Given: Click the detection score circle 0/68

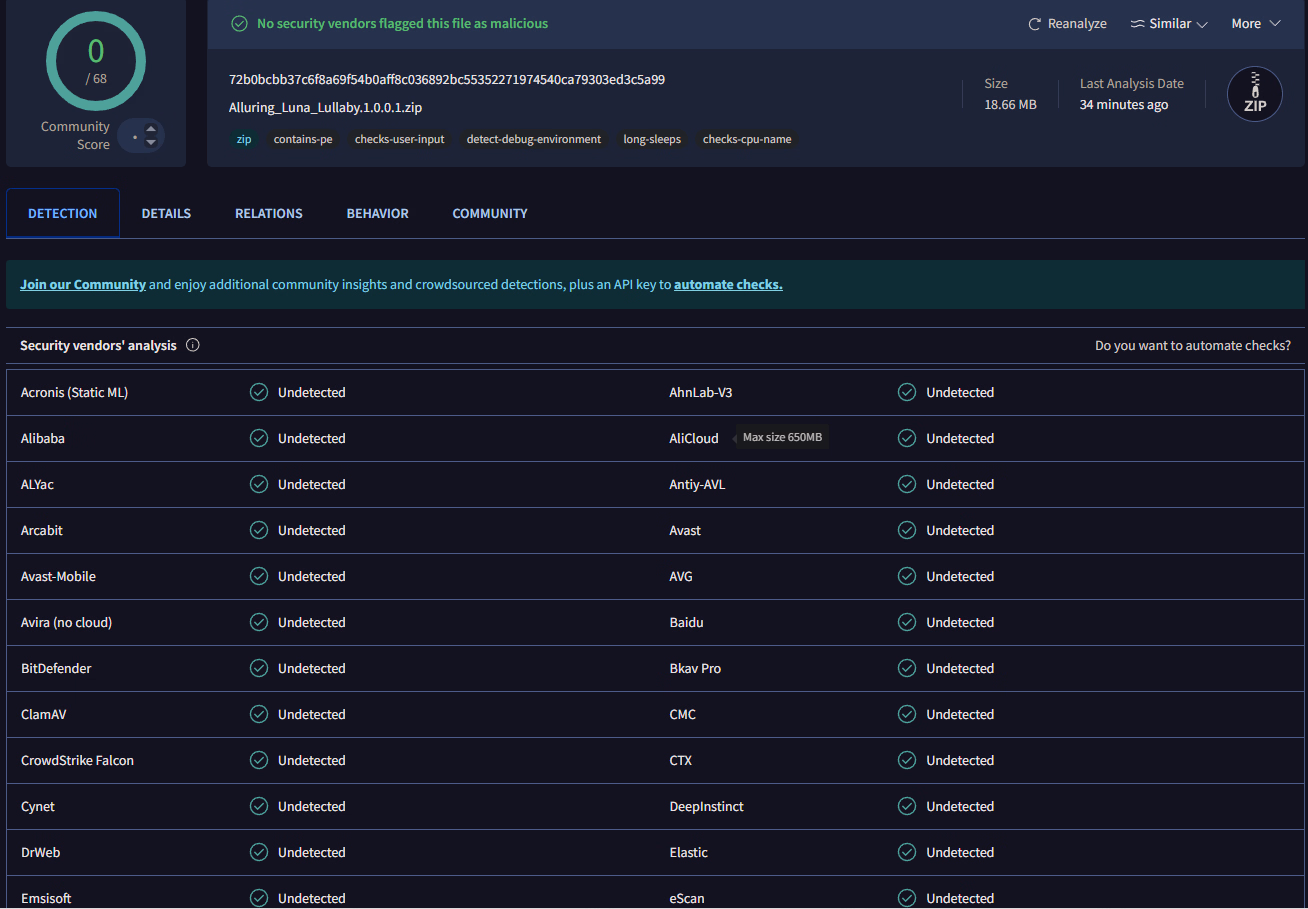Looking at the screenshot, I should coord(96,61).
